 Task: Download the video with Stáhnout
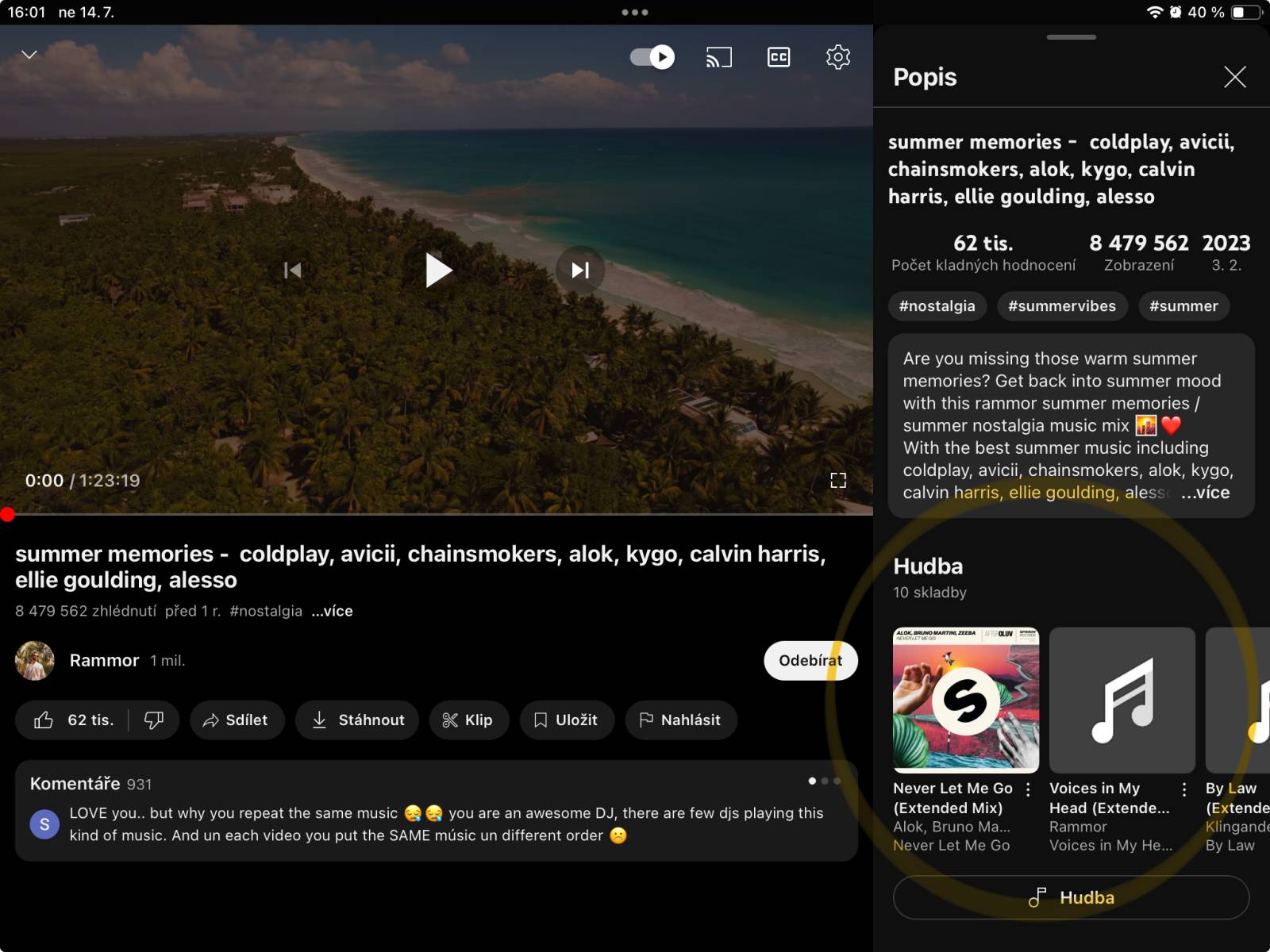pos(357,720)
